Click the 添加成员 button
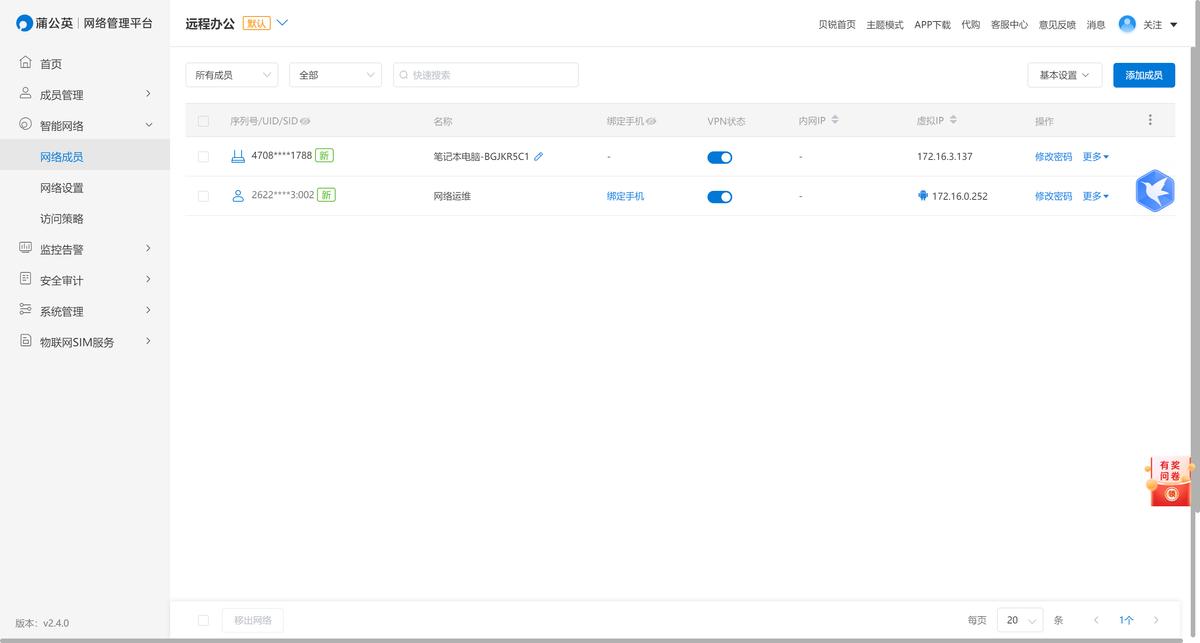 click(1143, 75)
